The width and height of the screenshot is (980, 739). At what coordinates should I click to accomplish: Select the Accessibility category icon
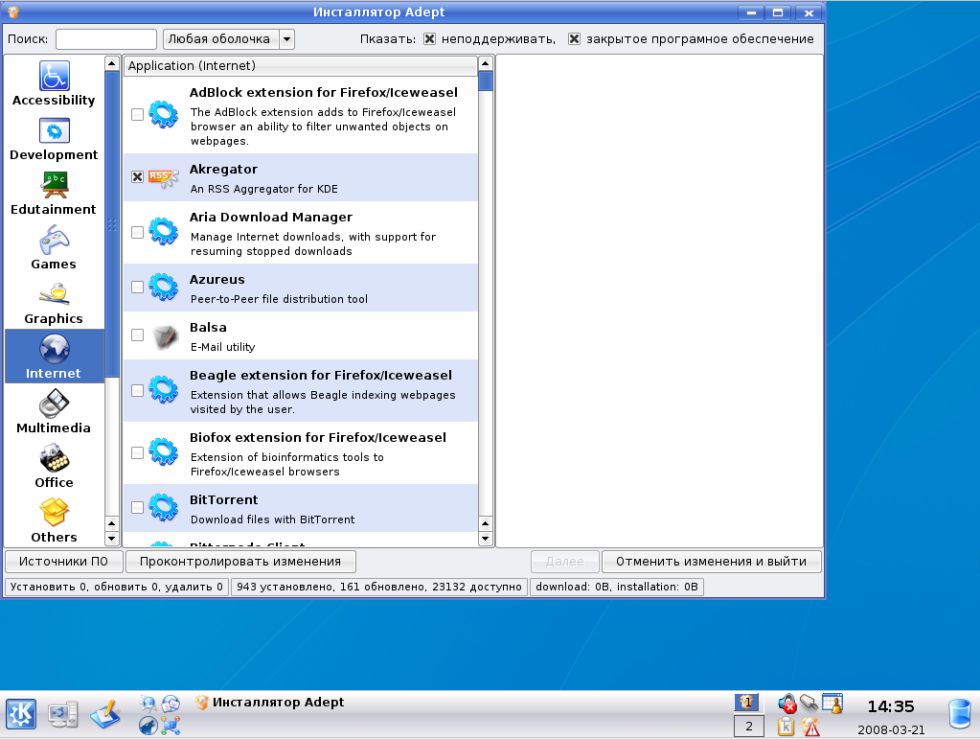(54, 76)
